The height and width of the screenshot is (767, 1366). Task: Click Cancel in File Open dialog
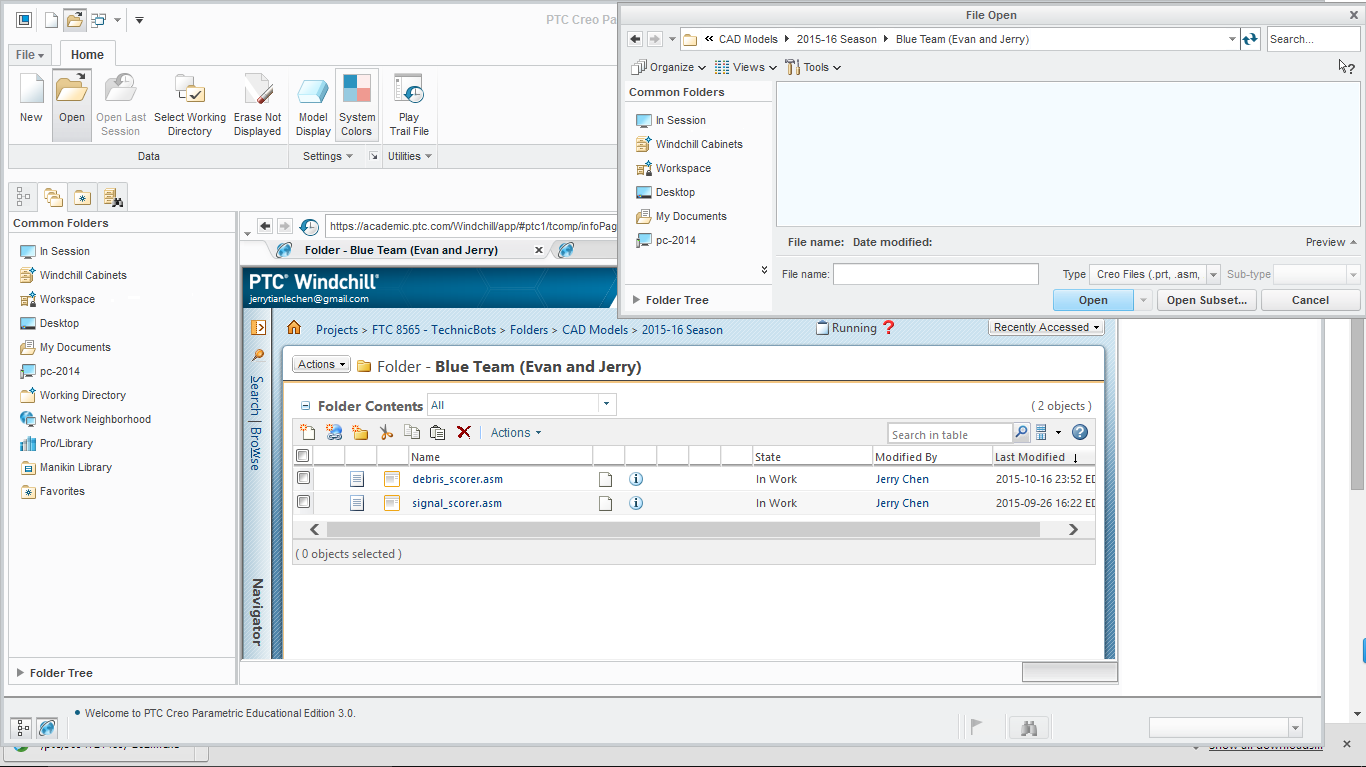pyautogui.click(x=1310, y=300)
